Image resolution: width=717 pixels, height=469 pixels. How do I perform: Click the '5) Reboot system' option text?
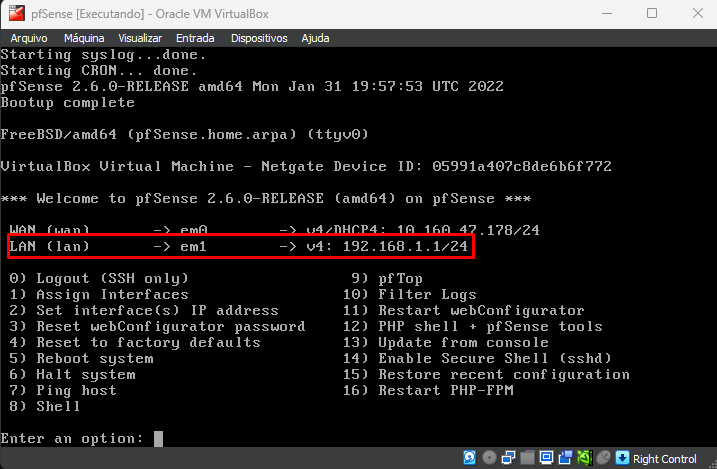(81, 358)
